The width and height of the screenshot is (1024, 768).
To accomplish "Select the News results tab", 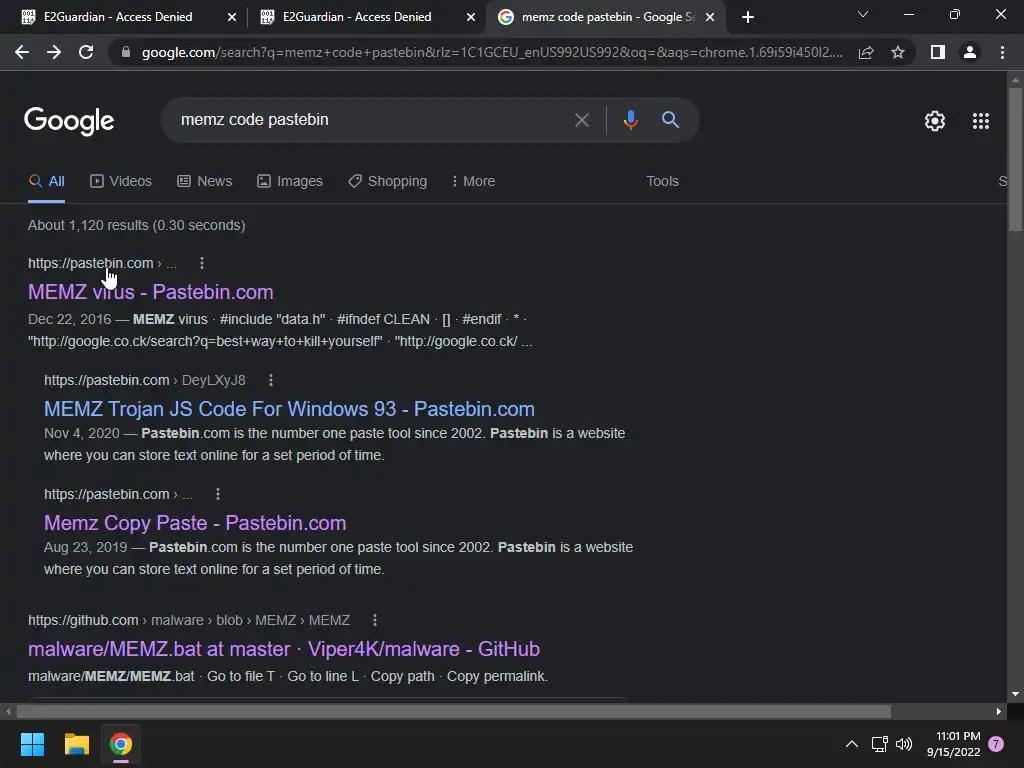I will pyautogui.click(x=205, y=182).
